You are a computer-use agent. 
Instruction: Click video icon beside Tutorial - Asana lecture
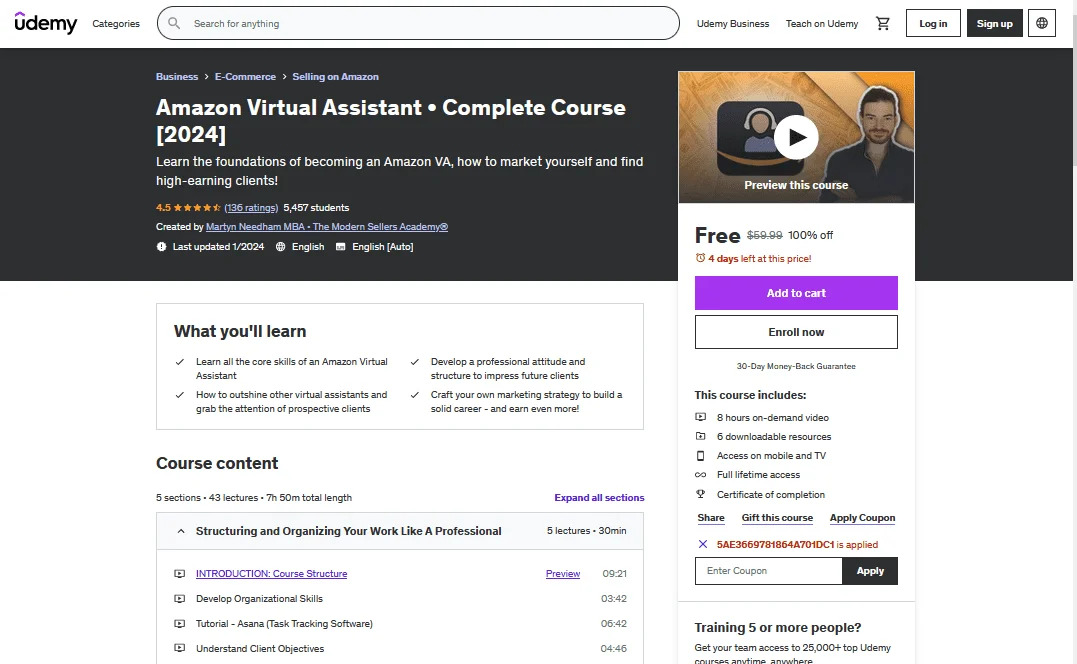tap(179, 623)
